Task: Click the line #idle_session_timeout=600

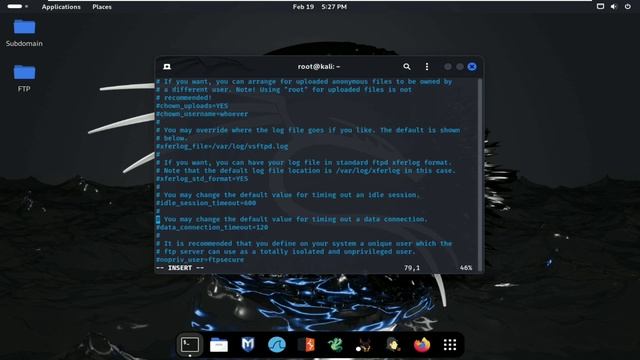Action: (x=206, y=203)
